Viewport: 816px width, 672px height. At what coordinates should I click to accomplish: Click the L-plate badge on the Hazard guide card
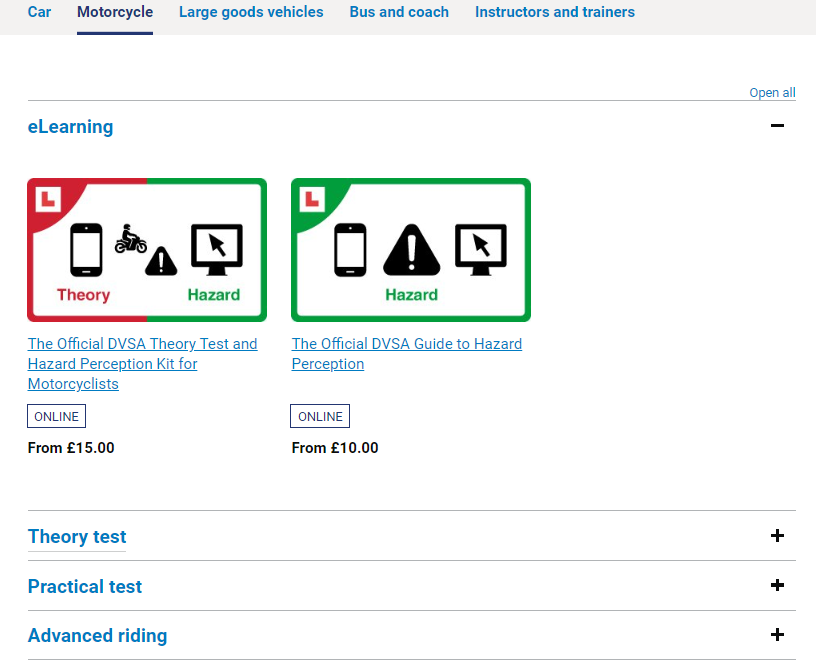pyautogui.click(x=312, y=200)
